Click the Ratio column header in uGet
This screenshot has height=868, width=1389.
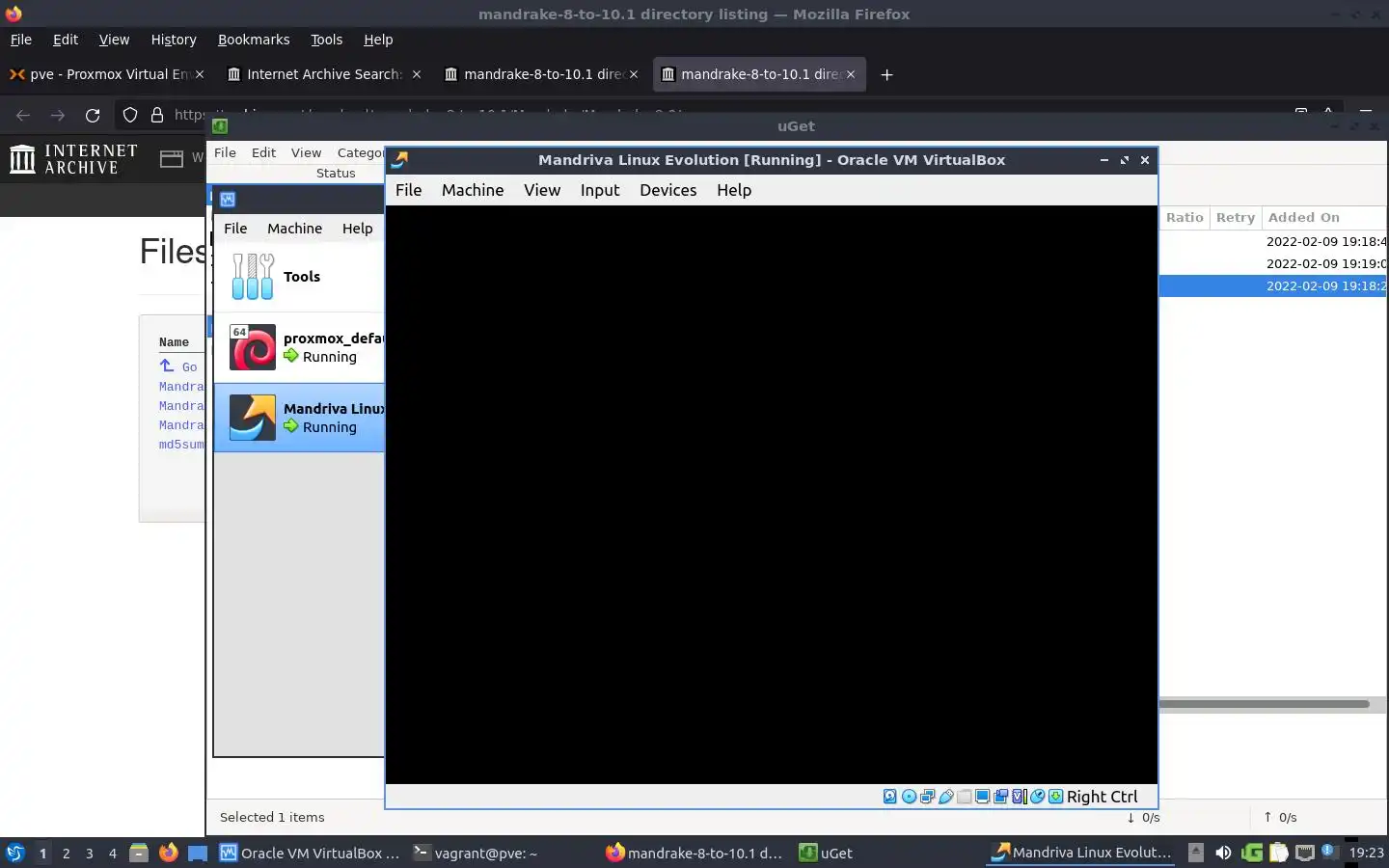click(x=1185, y=218)
